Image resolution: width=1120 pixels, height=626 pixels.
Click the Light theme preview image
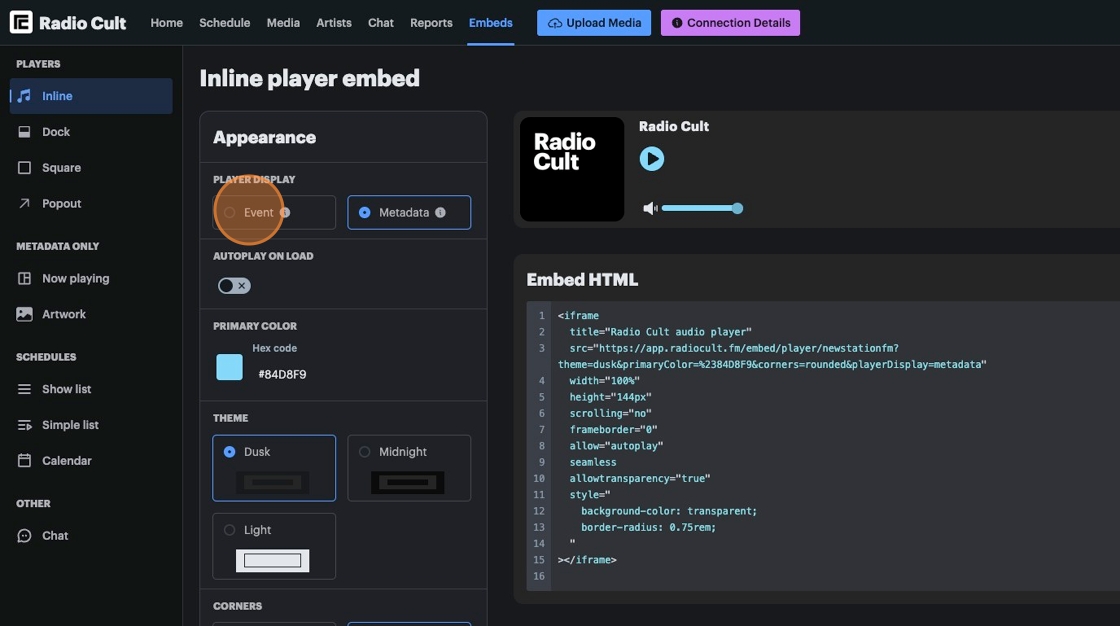pos(273,560)
